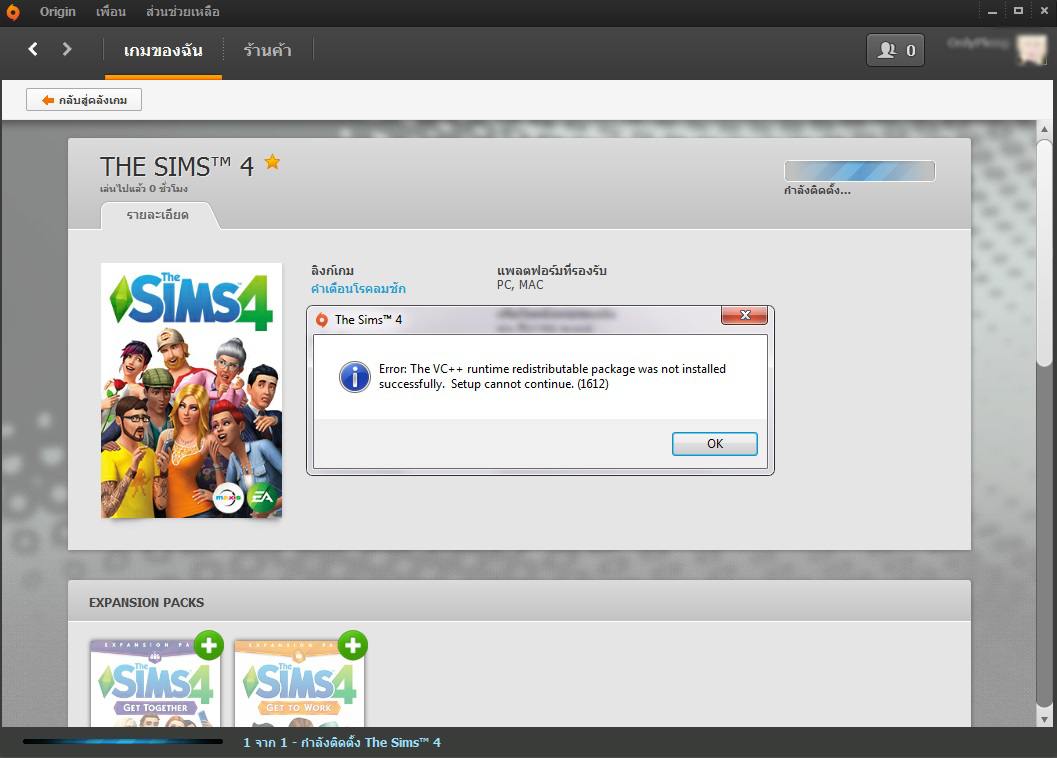Click the THE SIMS 4 game title
This screenshot has width=1057, height=758.
coord(177,167)
